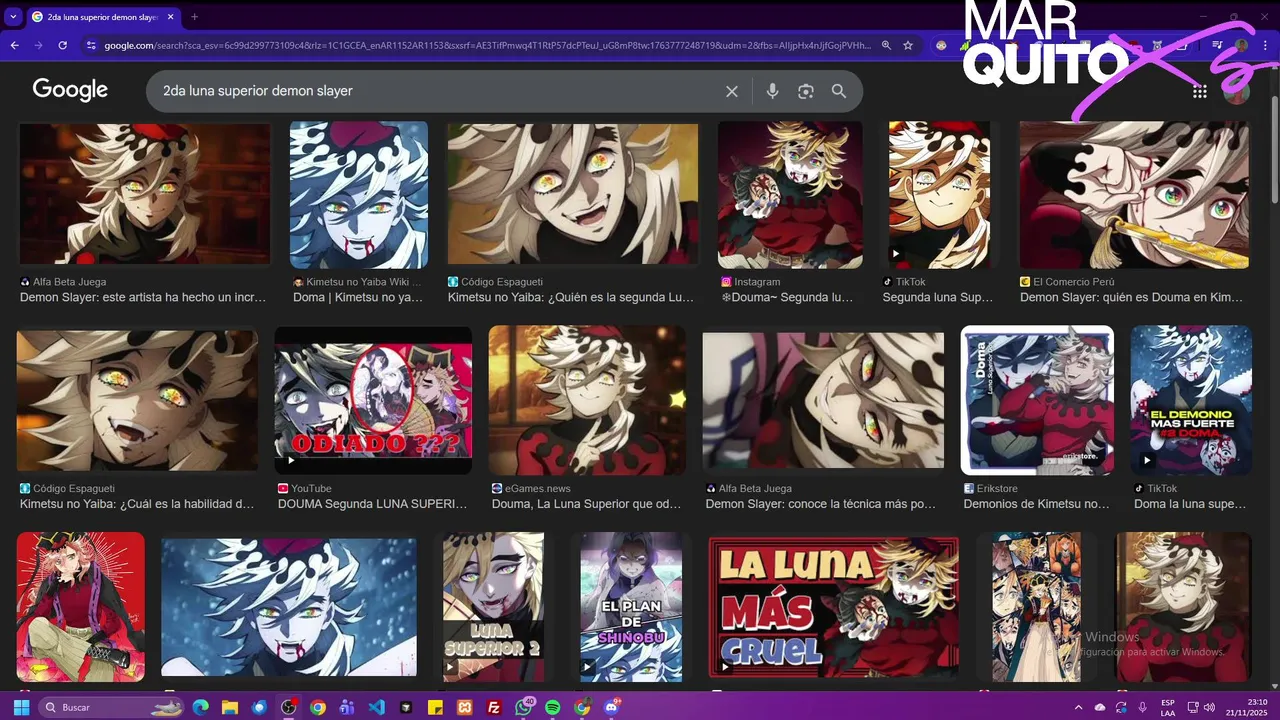
Task: Bookmark this page with the star icon
Action: click(908, 45)
